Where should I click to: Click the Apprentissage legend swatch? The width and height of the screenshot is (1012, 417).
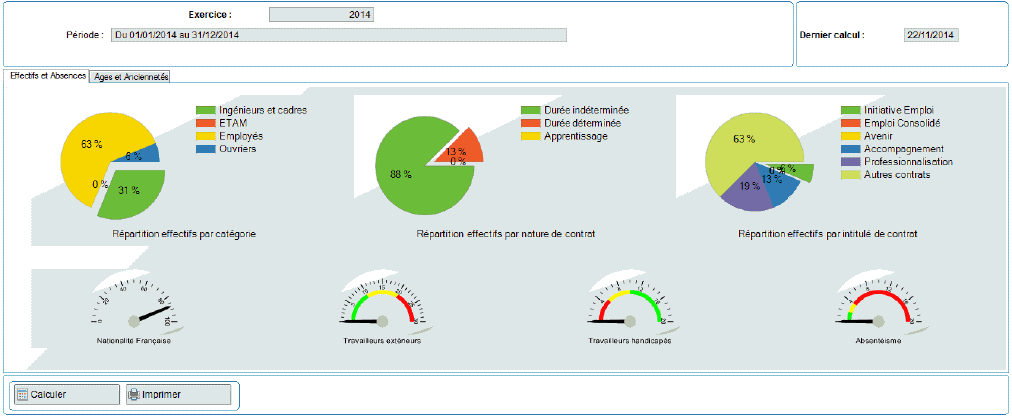[x=530, y=136]
